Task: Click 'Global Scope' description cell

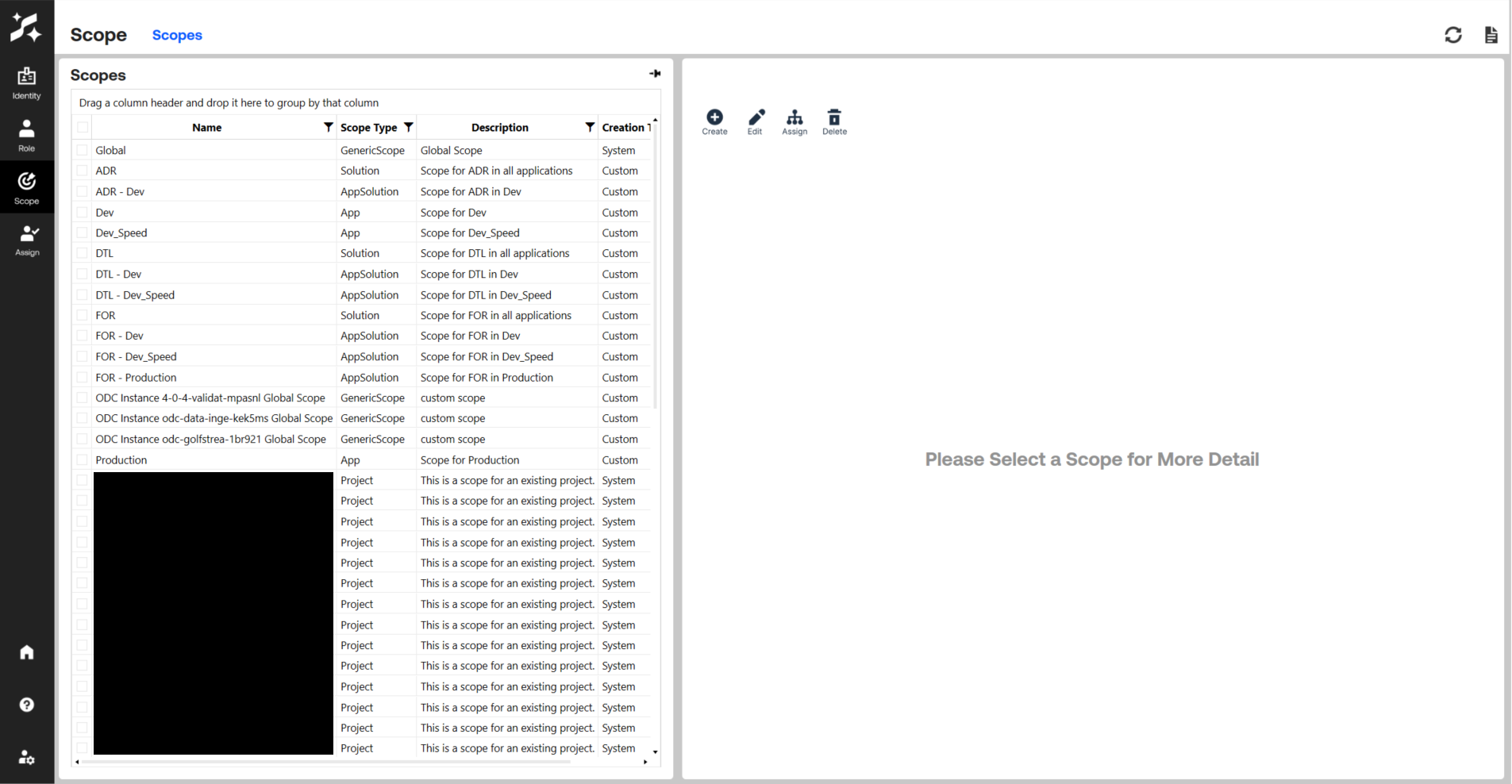Action: 451,150
